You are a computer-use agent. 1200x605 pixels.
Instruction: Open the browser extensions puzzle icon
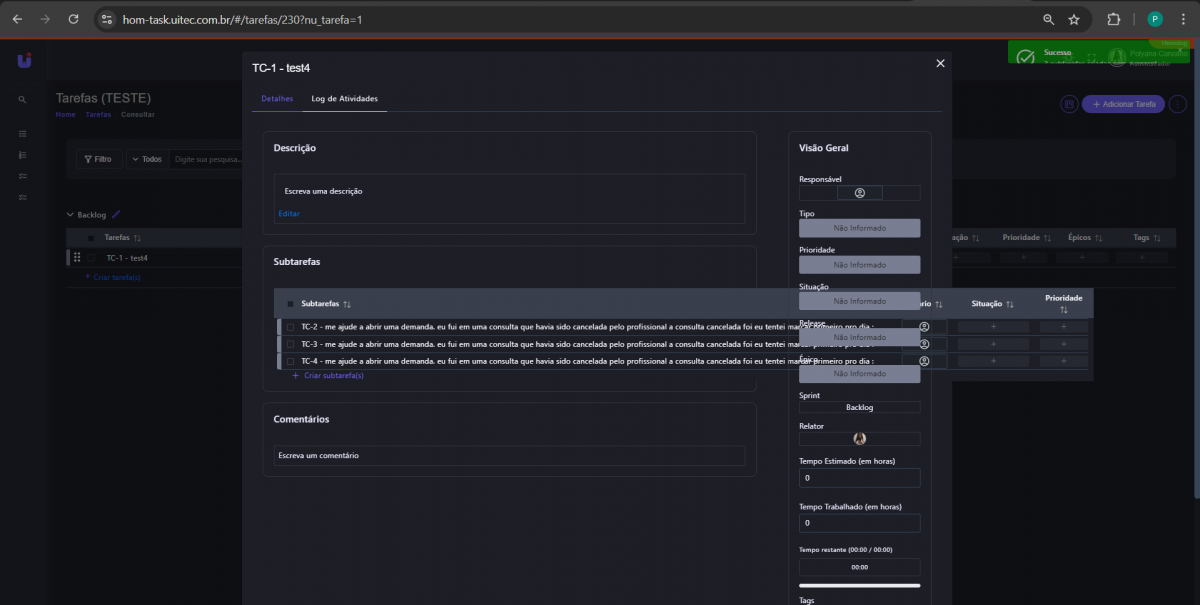pos(1113,19)
